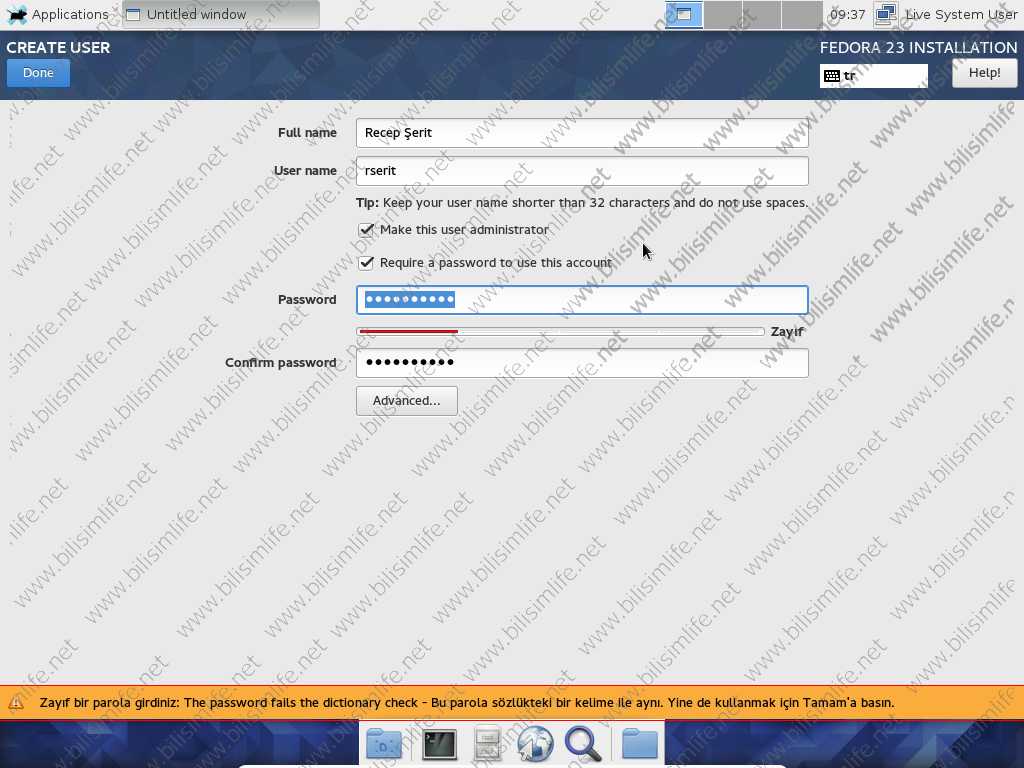
Task: Open the web browser globe icon
Action: [x=536, y=744]
